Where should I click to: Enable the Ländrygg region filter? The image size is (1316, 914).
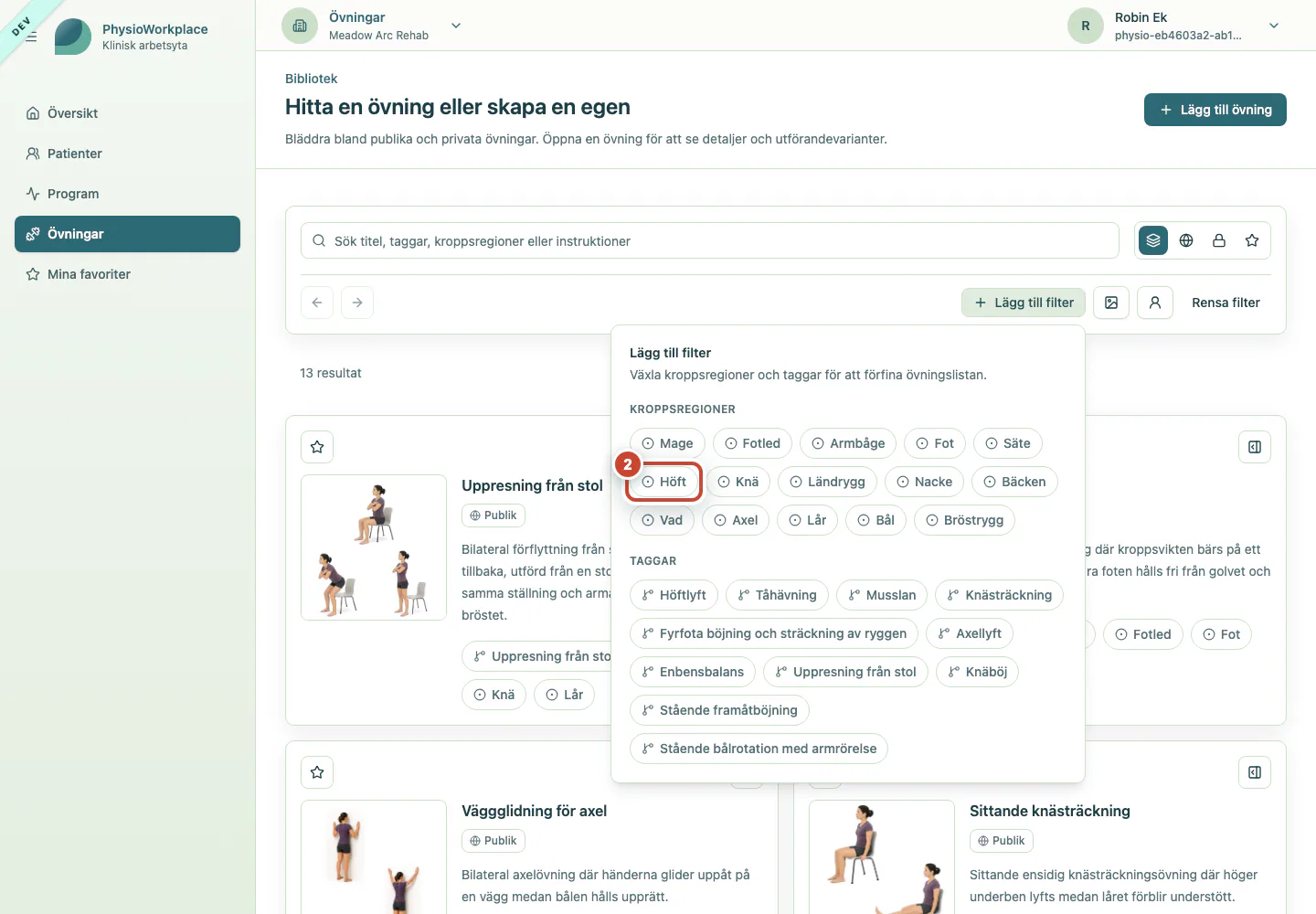[x=827, y=482]
